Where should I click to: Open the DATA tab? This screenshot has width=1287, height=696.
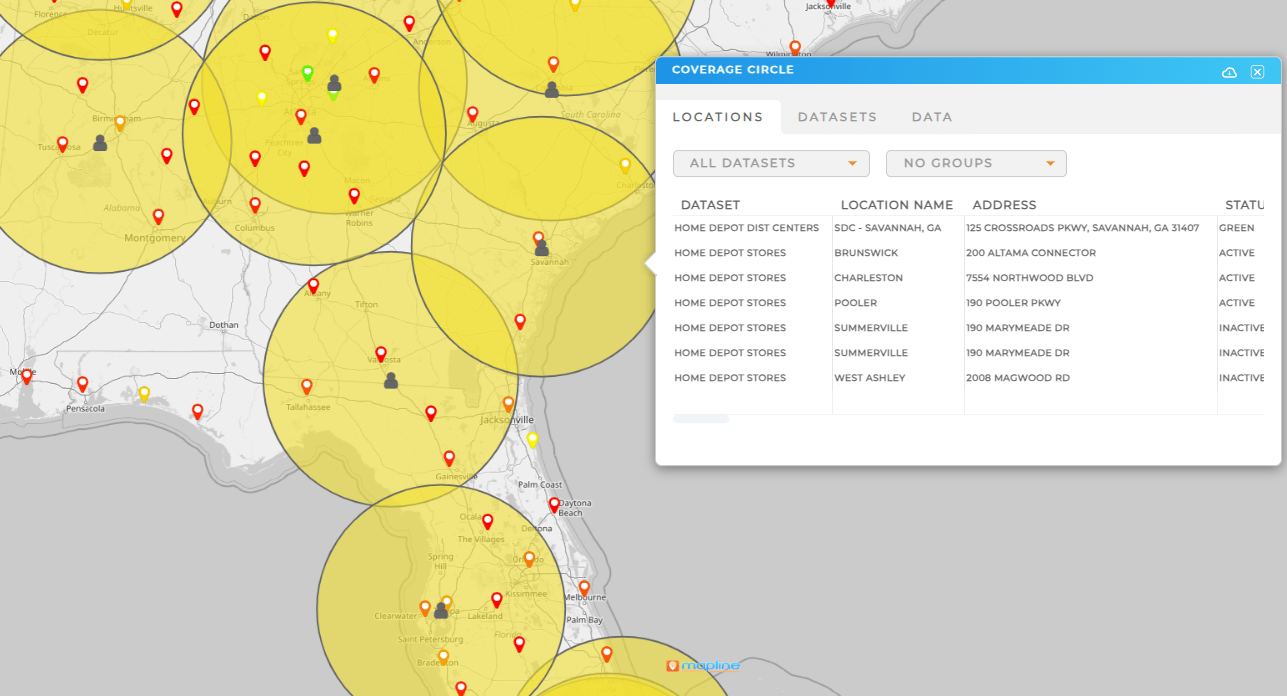[931, 117]
